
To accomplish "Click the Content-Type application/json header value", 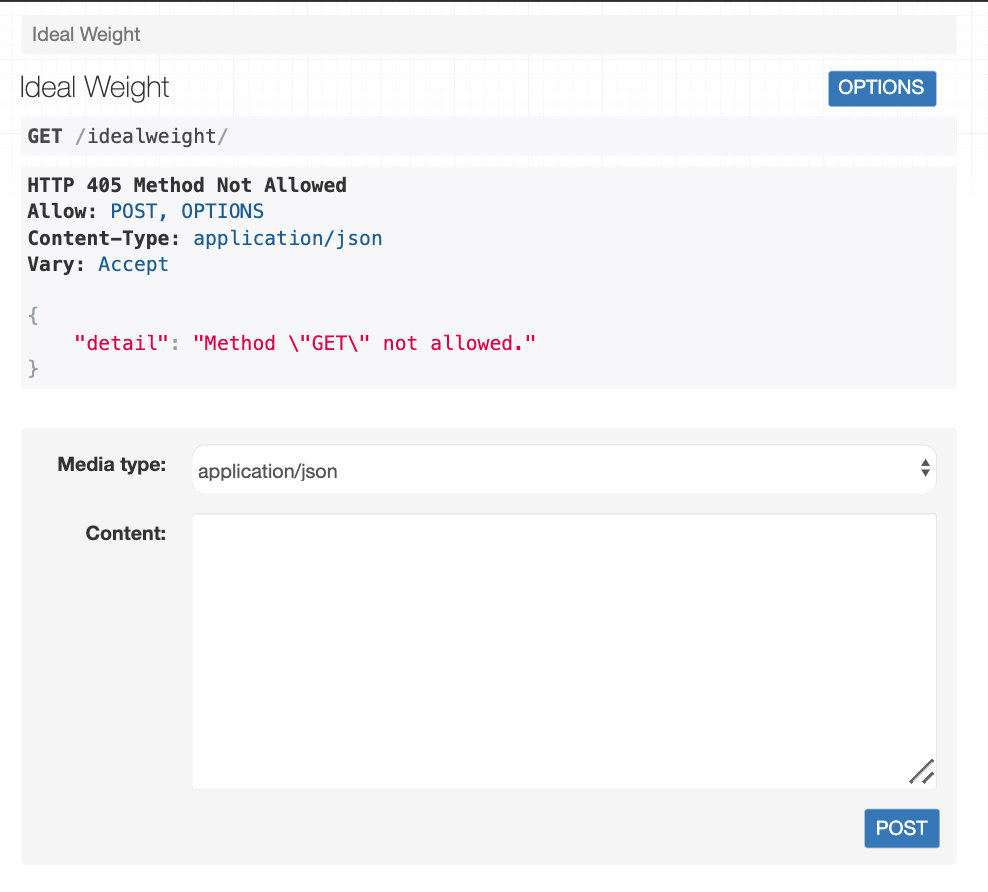I will tap(287, 239).
